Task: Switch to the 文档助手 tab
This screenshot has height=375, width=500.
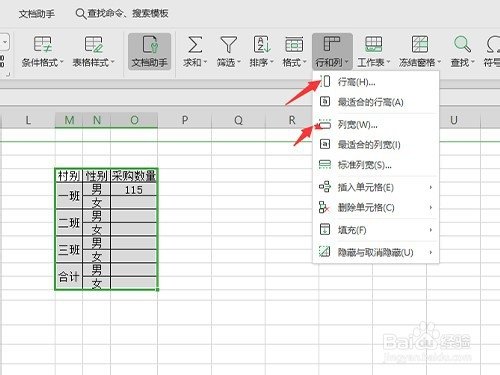Action: click(x=36, y=14)
